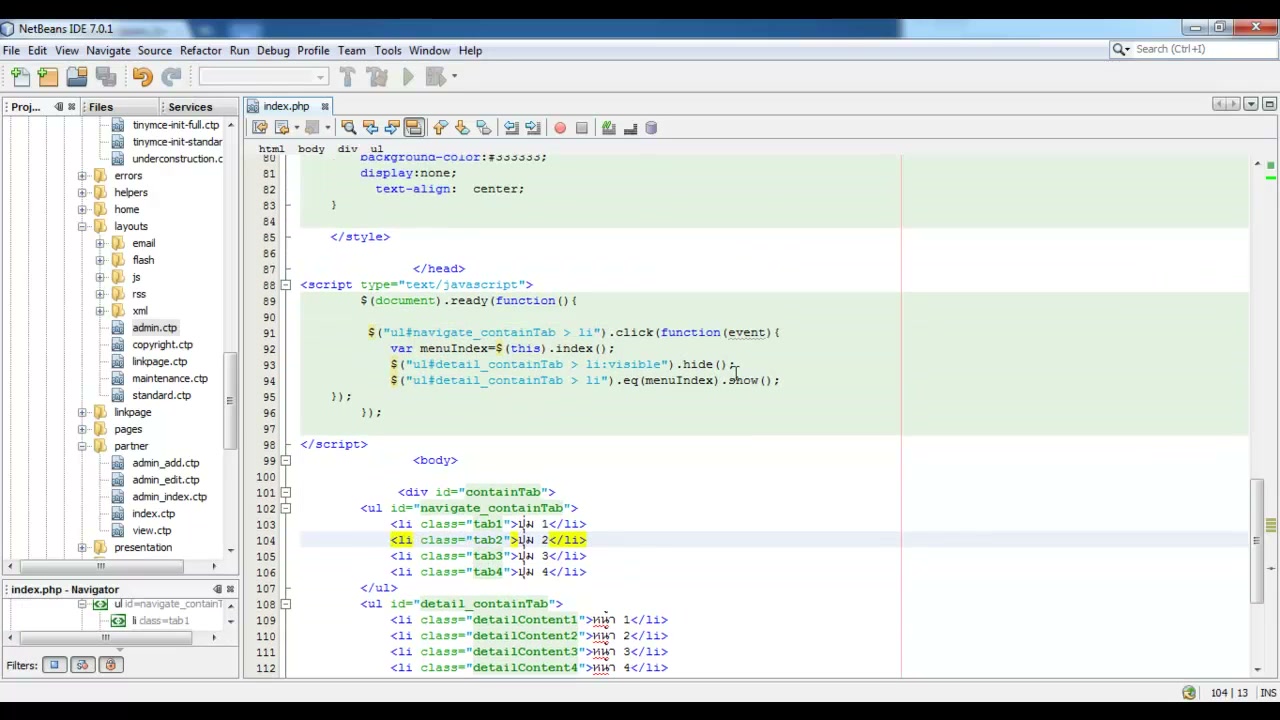Click the New File toolbar icon
Screen dimensions: 1280x720
[x=20, y=76]
